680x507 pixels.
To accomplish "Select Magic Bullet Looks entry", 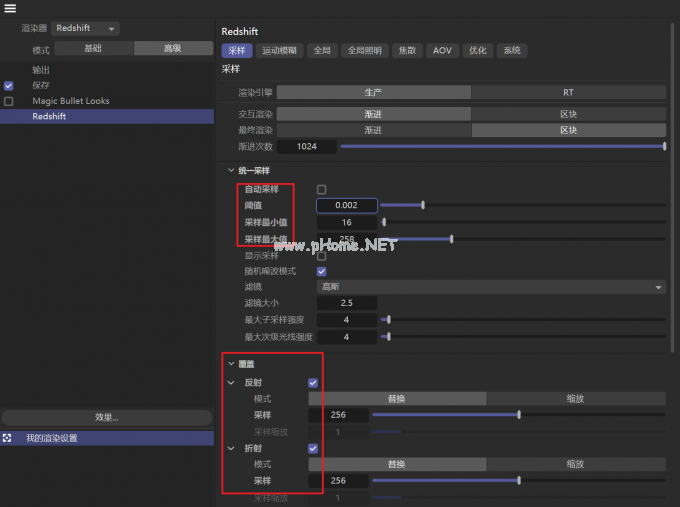I will 71,101.
